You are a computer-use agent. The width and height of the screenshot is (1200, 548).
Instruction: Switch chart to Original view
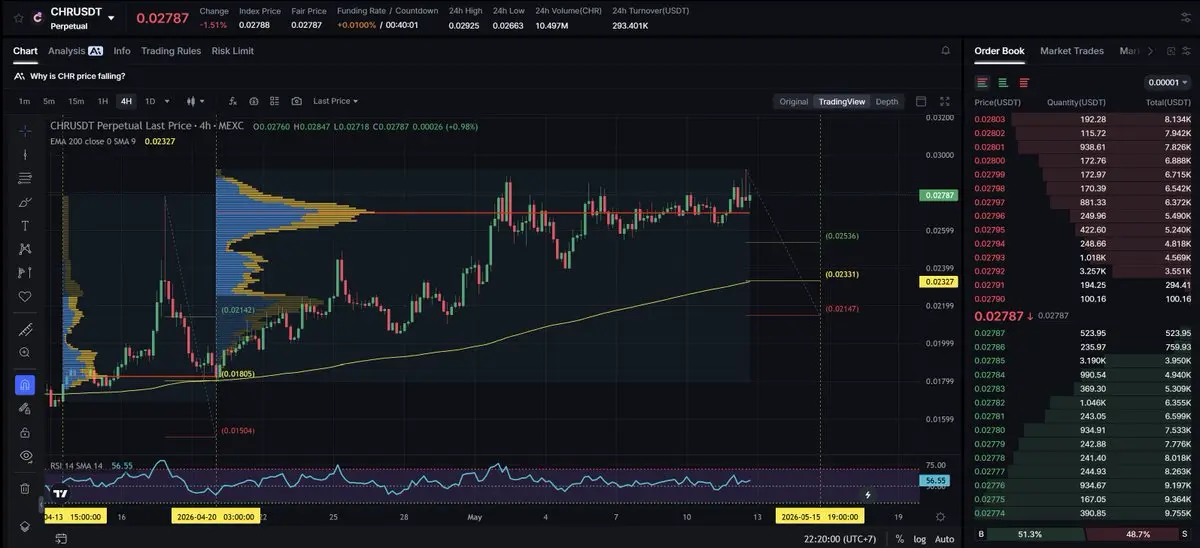click(x=794, y=101)
